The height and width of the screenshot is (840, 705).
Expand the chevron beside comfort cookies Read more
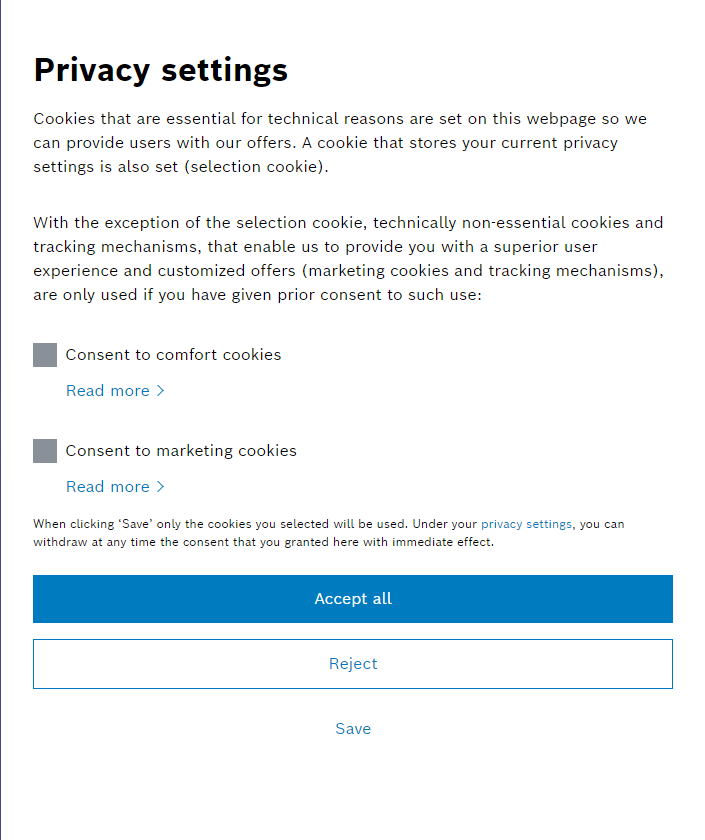tap(161, 391)
